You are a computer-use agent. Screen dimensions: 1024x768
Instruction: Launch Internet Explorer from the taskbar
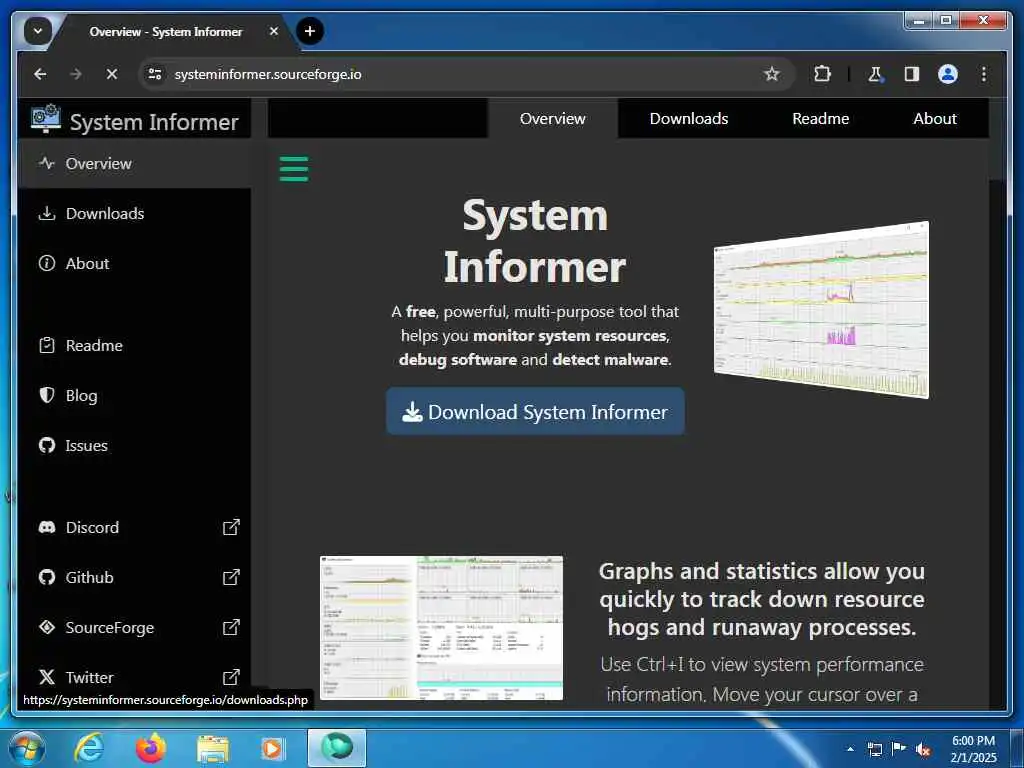pos(88,748)
